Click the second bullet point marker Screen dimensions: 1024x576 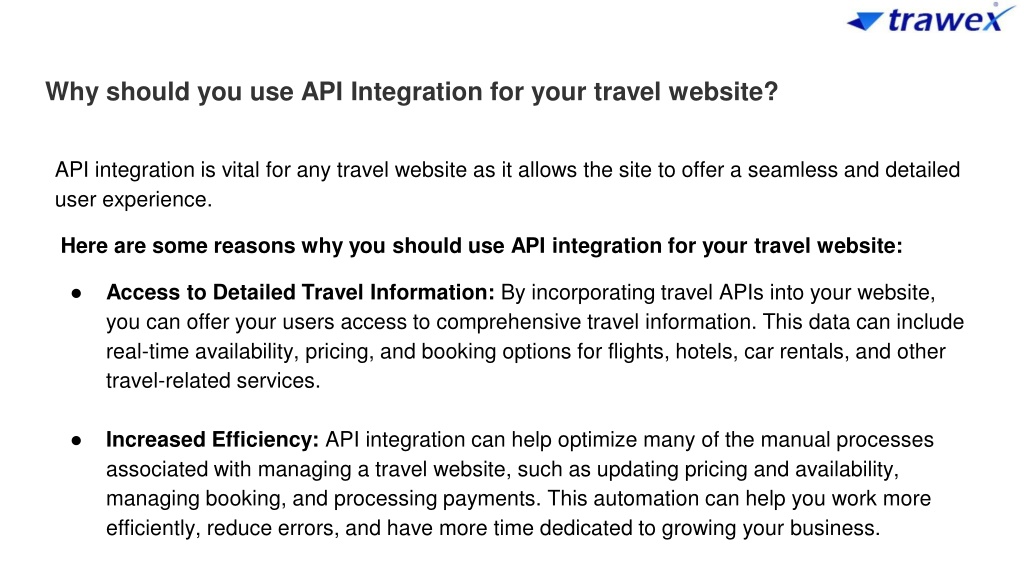pos(76,441)
